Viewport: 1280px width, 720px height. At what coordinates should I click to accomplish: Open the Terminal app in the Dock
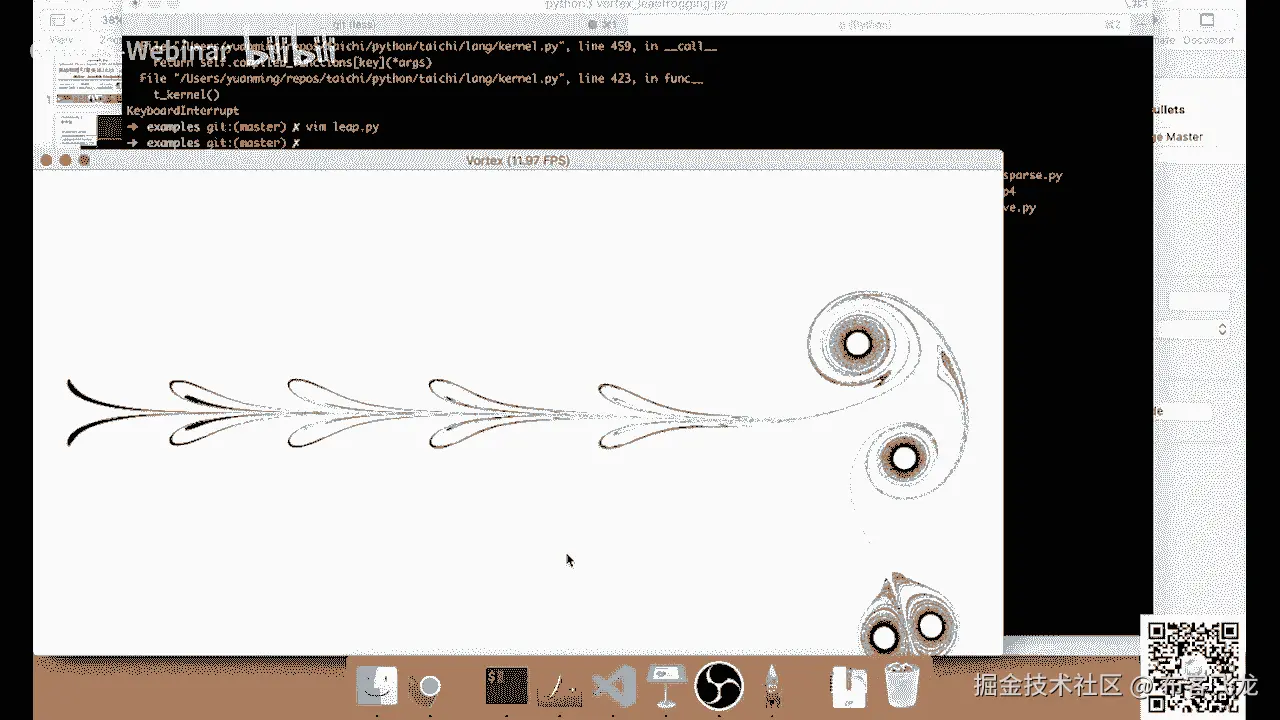coord(506,686)
